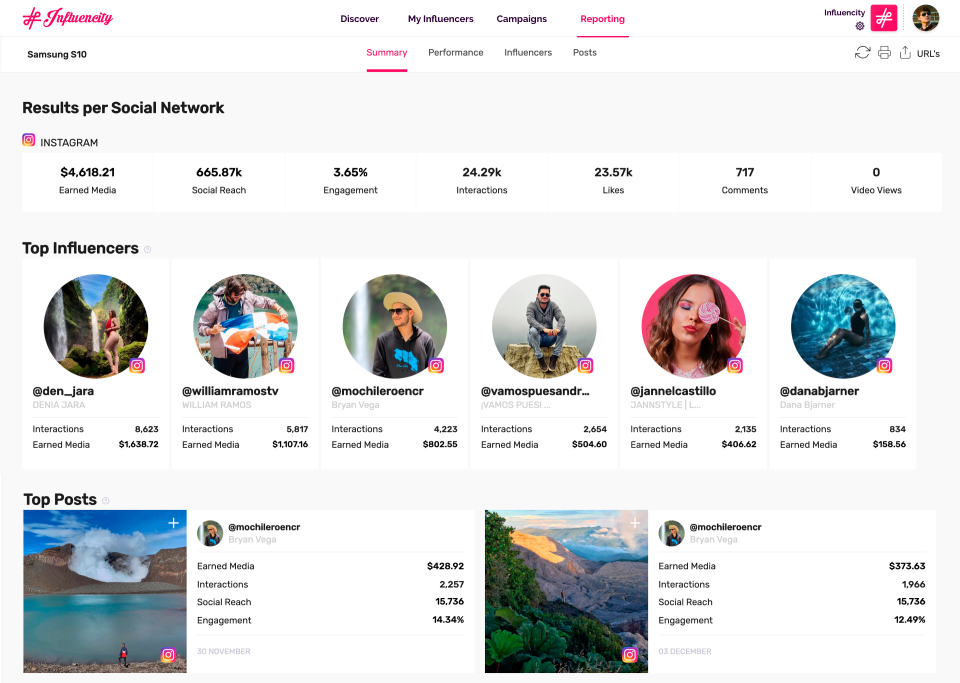Open the user profile avatar menu
Viewport: 960px width, 683px height.
click(x=925, y=18)
